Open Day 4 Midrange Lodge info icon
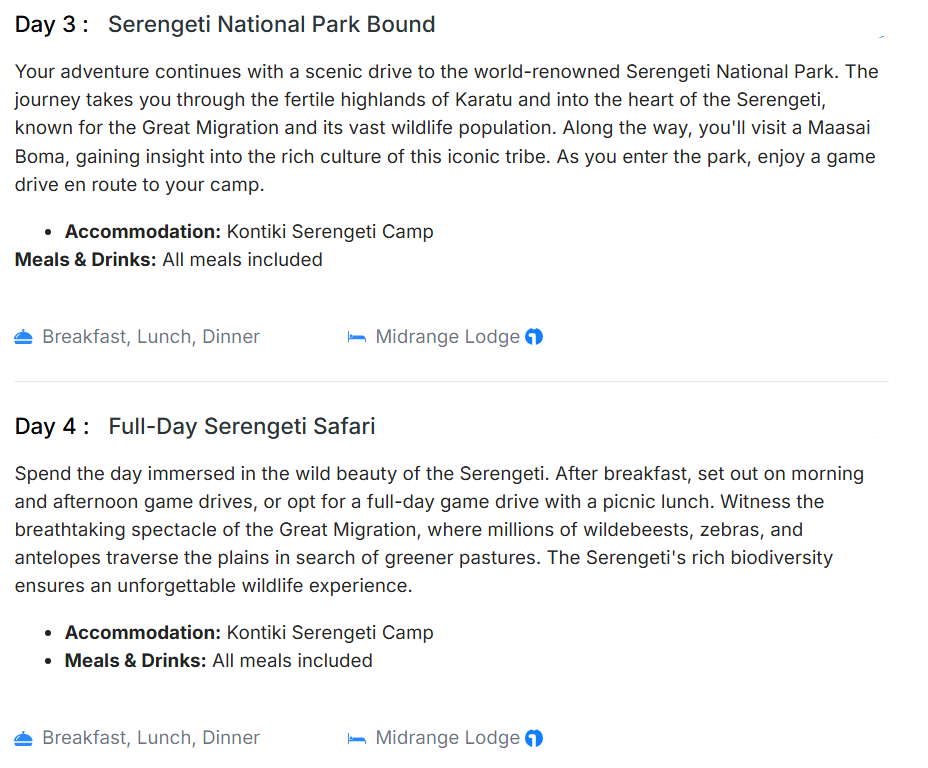This screenshot has height=768, width=928. (534, 738)
